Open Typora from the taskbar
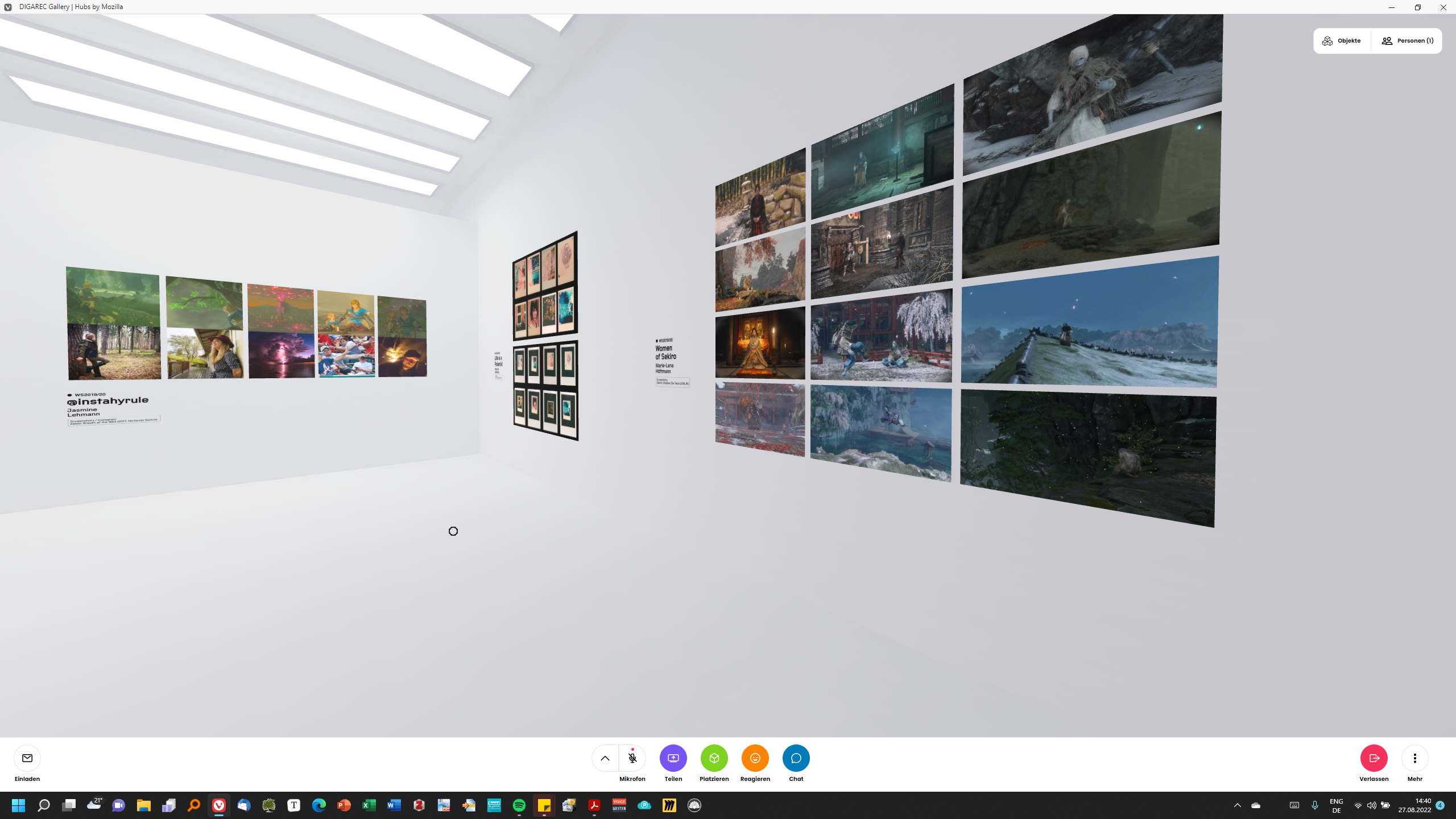 [x=294, y=805]
